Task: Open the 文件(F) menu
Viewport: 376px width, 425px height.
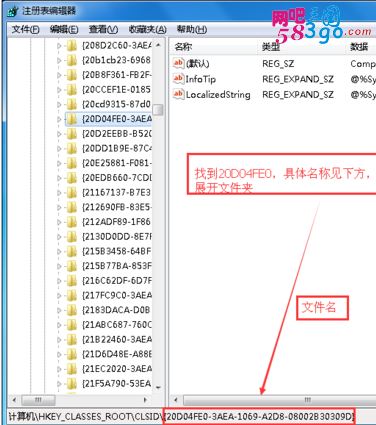Action: click(25, 30)
